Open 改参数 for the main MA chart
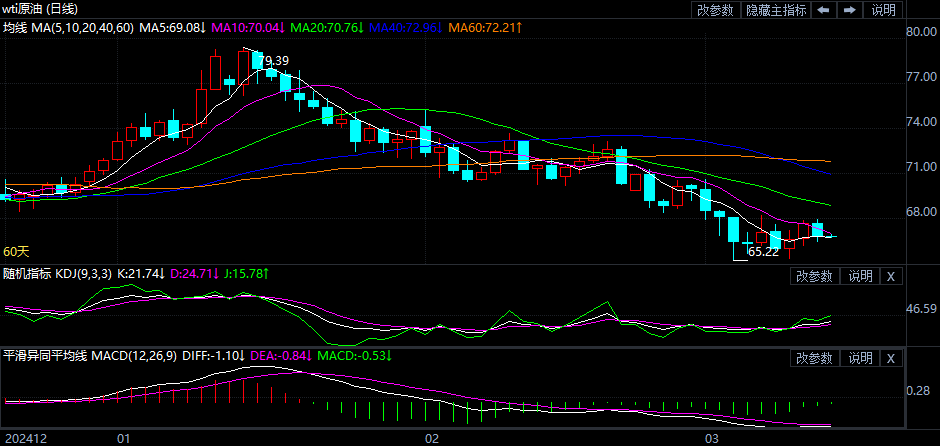This screenshot has width=940, height=446. [x=715, y=10]
